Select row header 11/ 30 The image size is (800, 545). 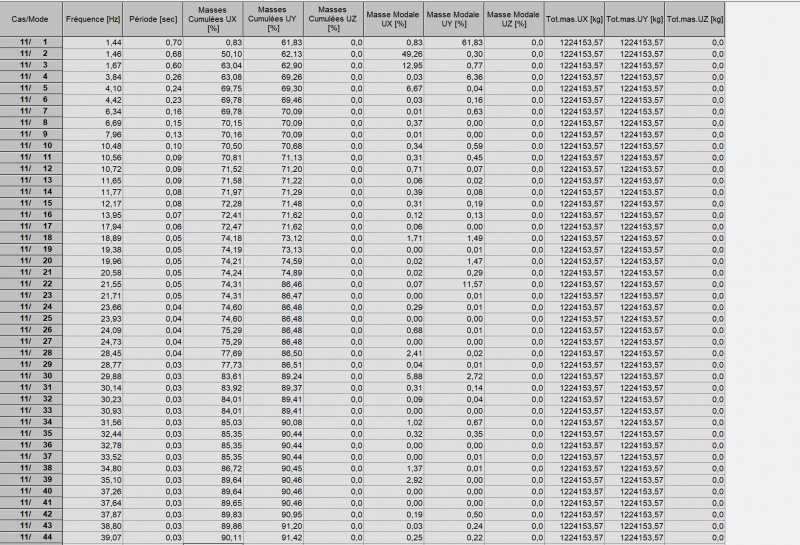[31, 377]
